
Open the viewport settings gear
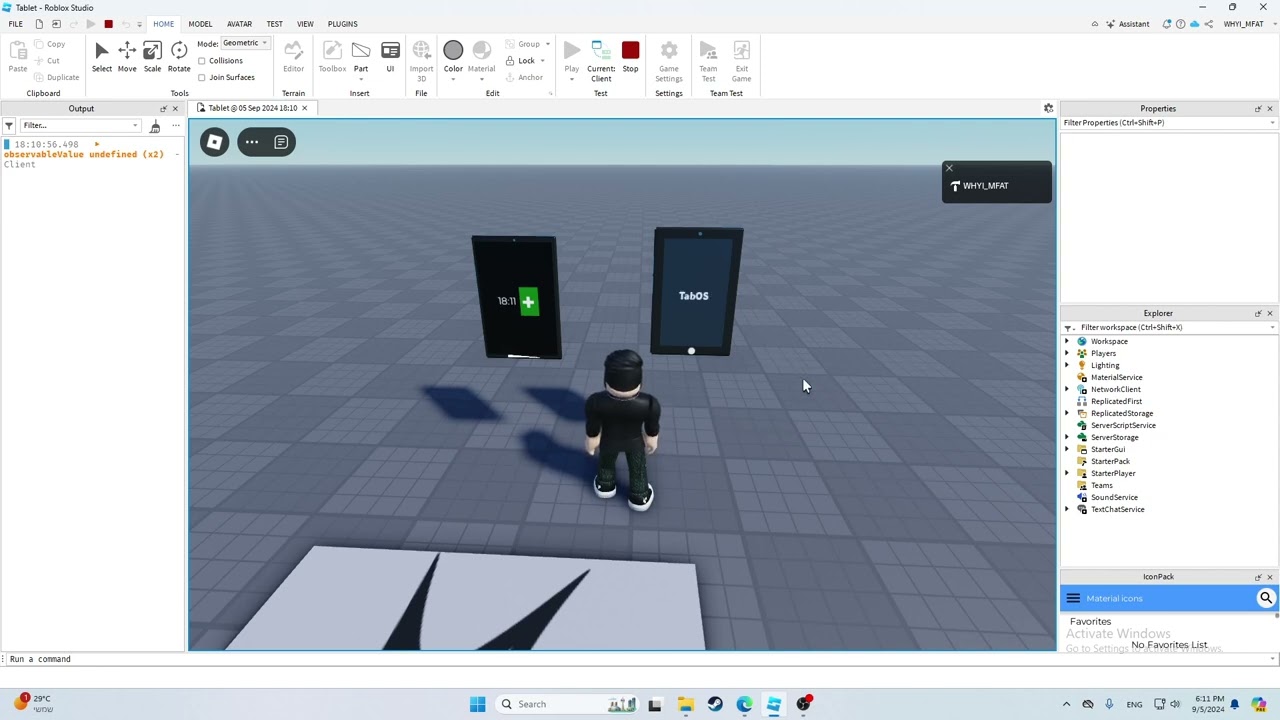pos(1048,108)
